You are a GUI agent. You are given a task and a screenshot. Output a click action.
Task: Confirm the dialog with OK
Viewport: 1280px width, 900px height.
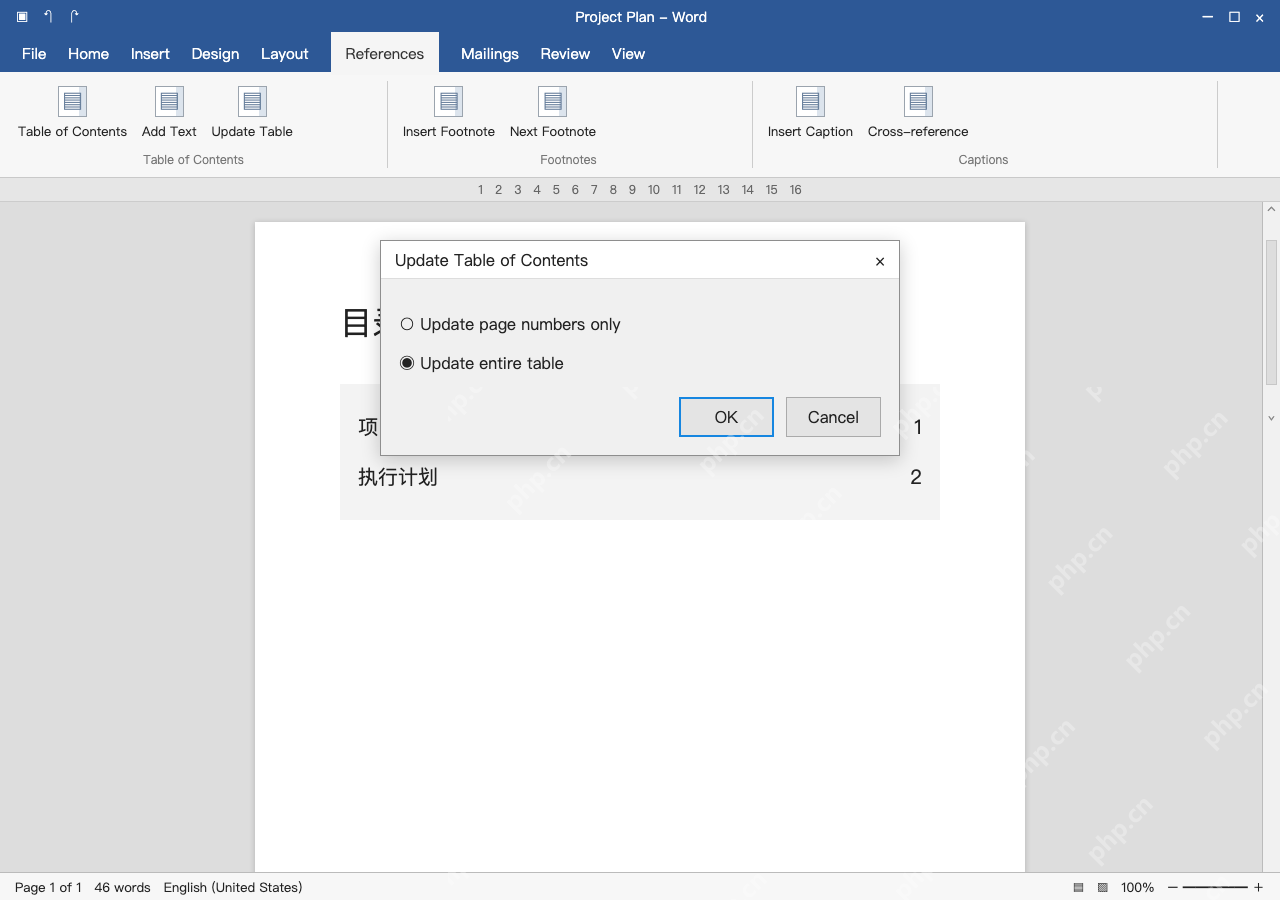coord(726,417)
